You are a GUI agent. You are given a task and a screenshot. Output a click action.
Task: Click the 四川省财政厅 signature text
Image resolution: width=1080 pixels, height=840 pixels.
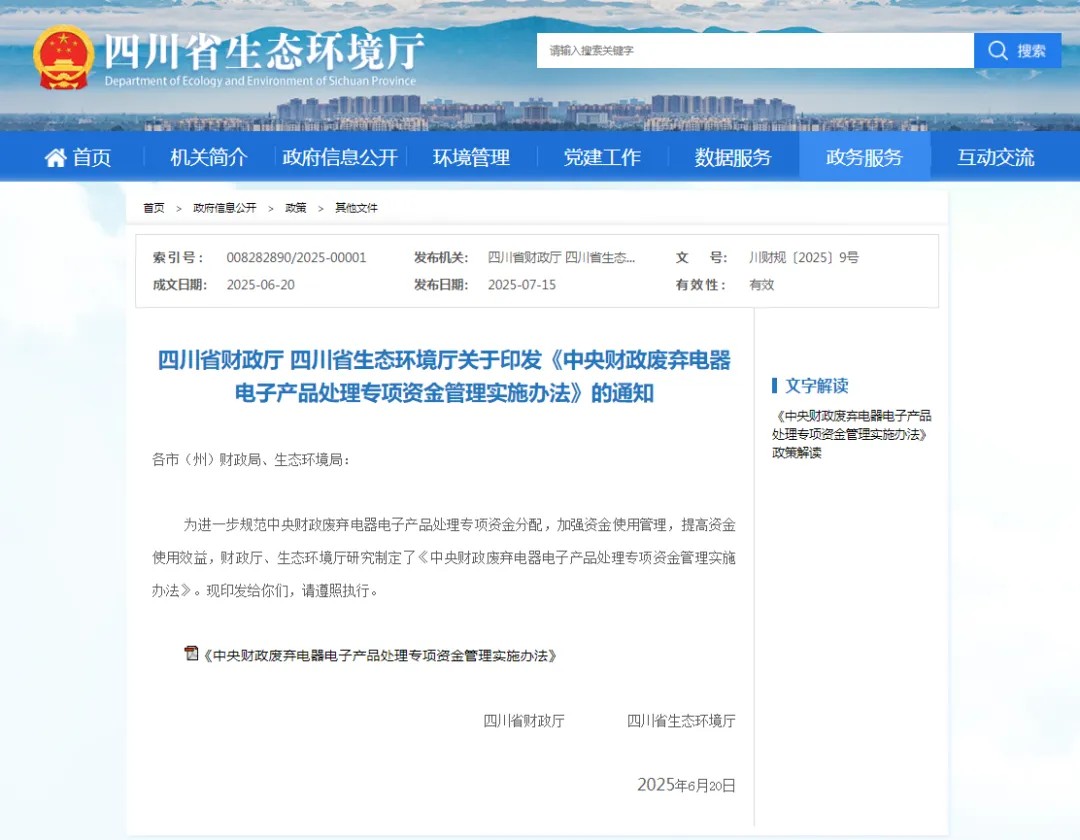click(x=524, y=721)
